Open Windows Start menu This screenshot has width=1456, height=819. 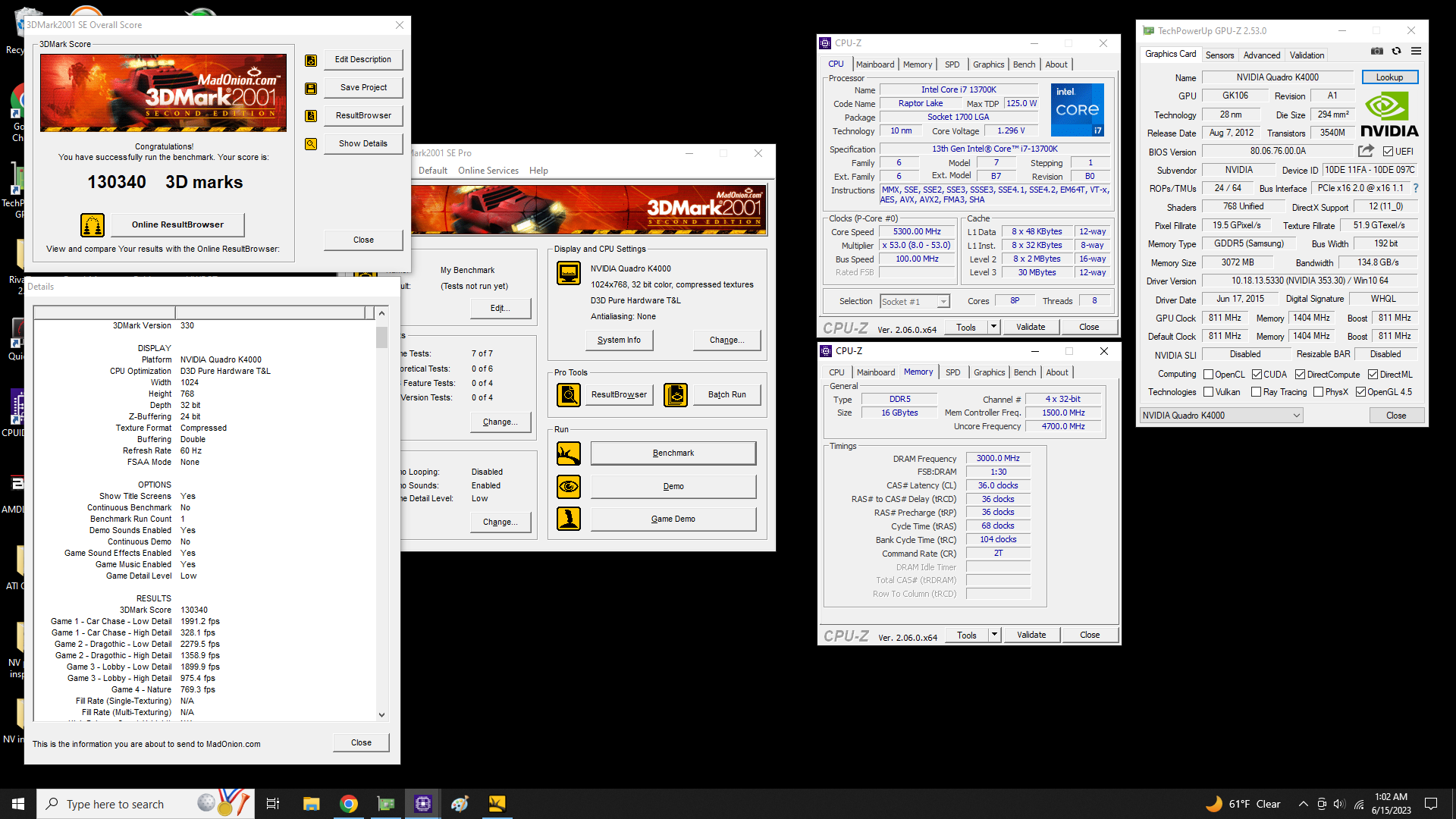tap(18, 804)
